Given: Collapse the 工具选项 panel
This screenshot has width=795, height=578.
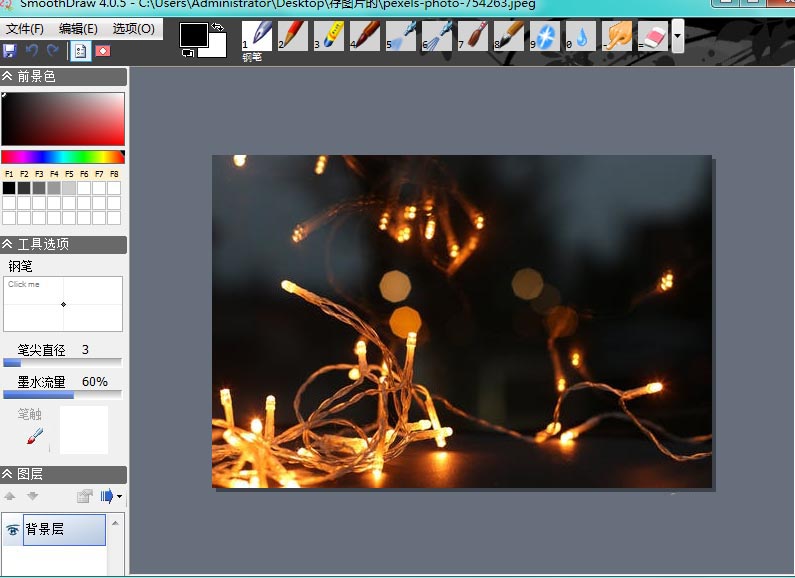Looking at the screenshot, I should pyautogui.click(x=7, y=244).
